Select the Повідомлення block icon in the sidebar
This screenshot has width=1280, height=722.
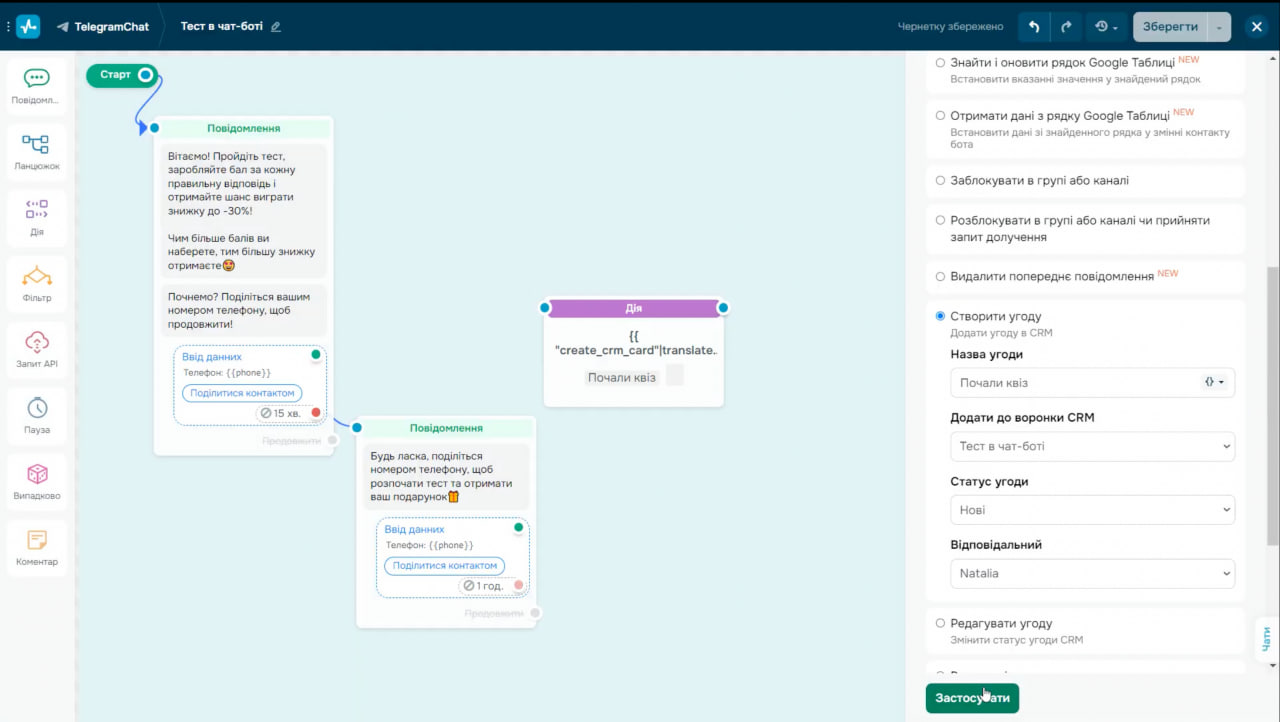(36, 86)
